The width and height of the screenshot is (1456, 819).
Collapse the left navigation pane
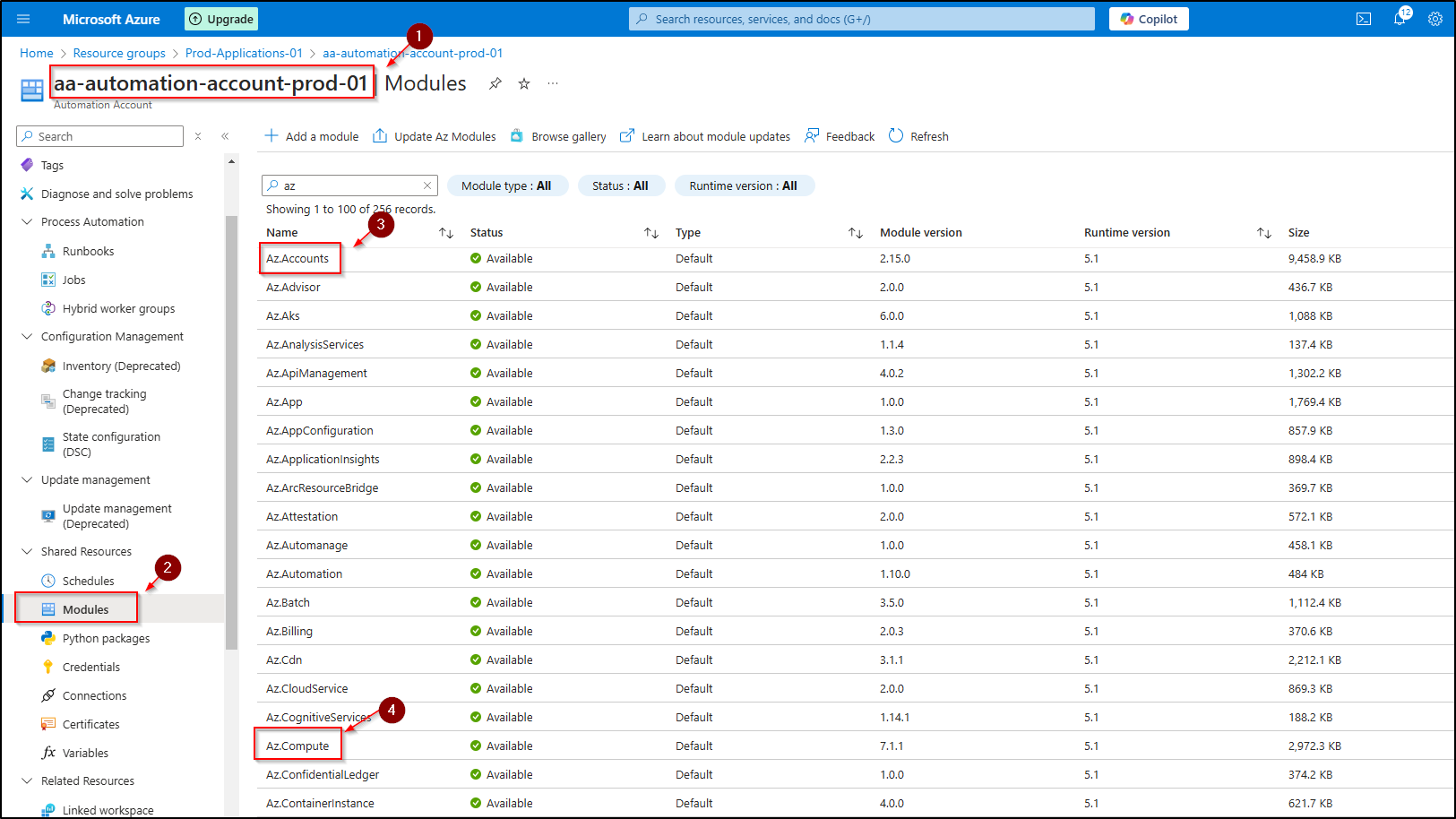tap(225, 136)
